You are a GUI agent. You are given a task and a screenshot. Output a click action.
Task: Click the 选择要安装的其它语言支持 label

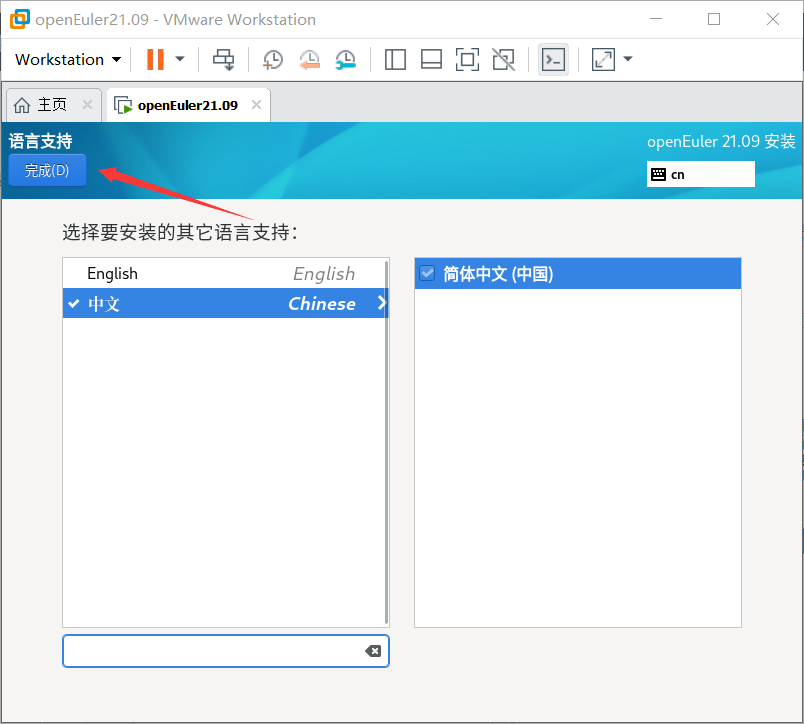click(179, 232)
